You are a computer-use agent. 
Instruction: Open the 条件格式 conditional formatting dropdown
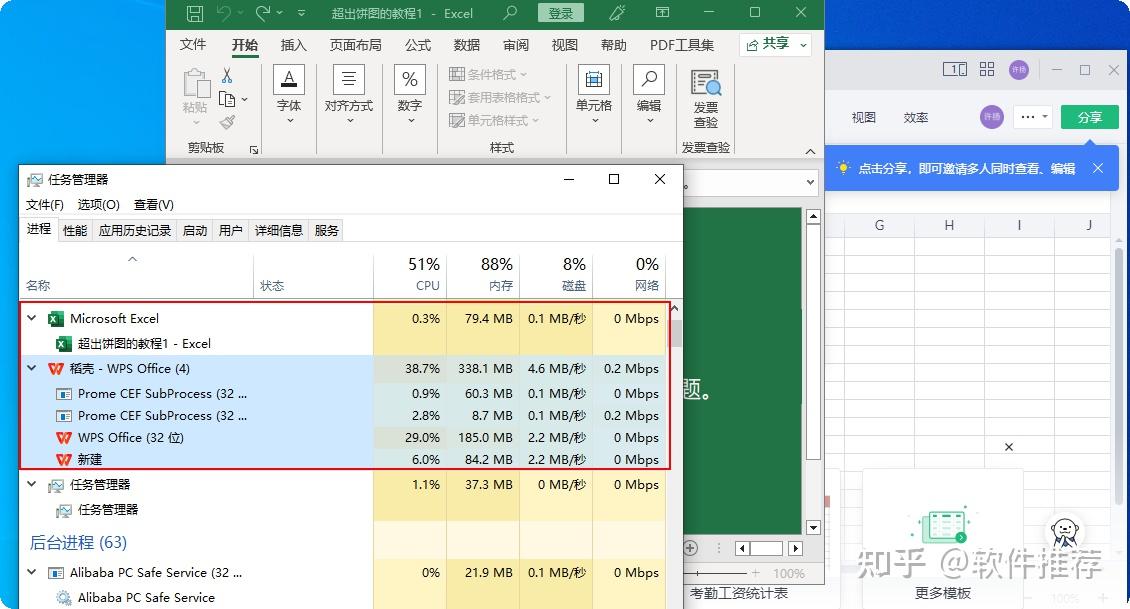(x=489, y=74)
